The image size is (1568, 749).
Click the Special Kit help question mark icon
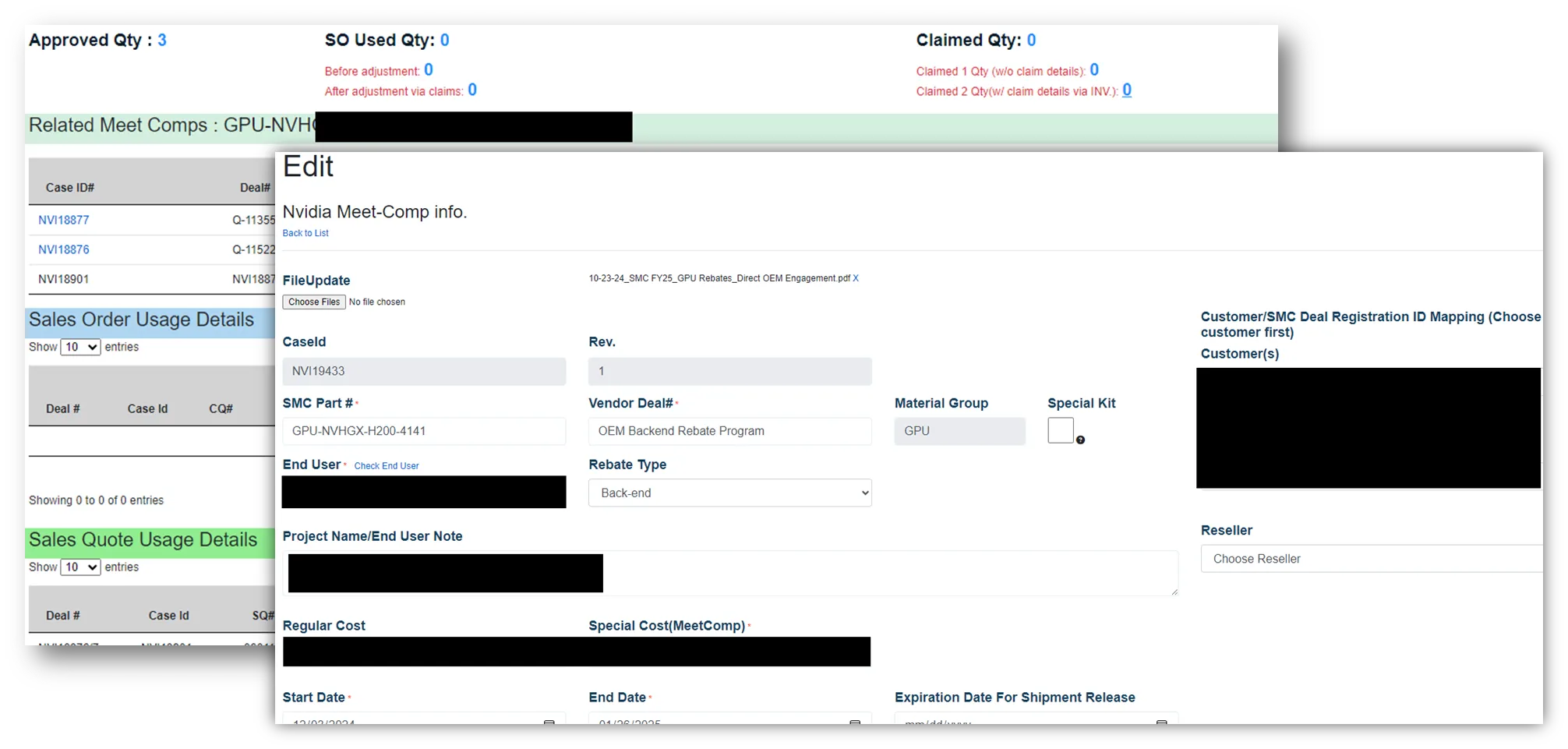click(x=1080, y=440)
